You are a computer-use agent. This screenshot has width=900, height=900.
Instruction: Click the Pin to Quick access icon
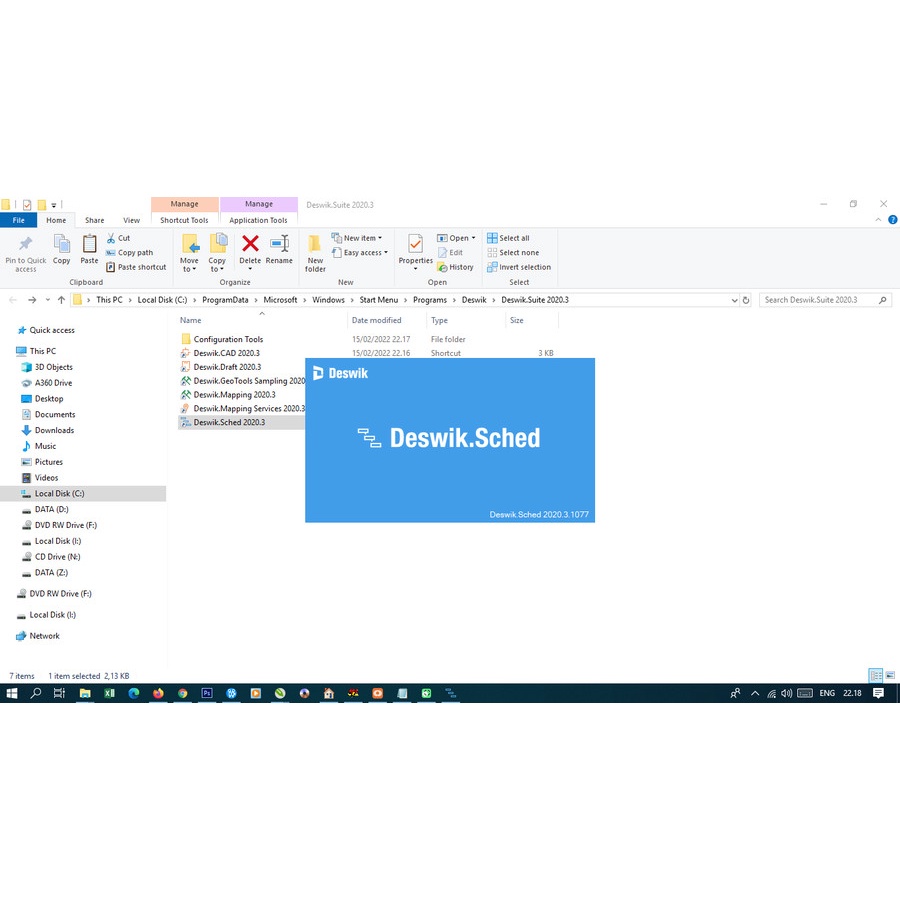tap(25, 245)
